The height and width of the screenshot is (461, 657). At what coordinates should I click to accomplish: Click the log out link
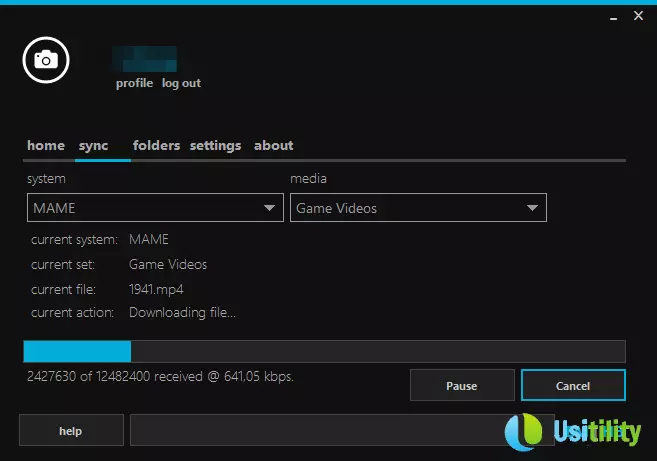(x=181, y=83)
